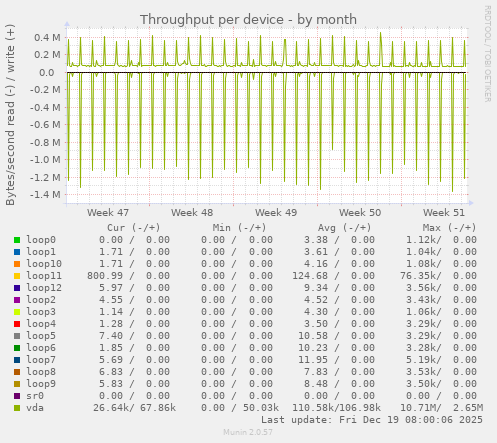The width and height of the screenshot is (497, 443).
Task: Click the '0.4 M' y-axis label
Action: [x=48, y=38]
